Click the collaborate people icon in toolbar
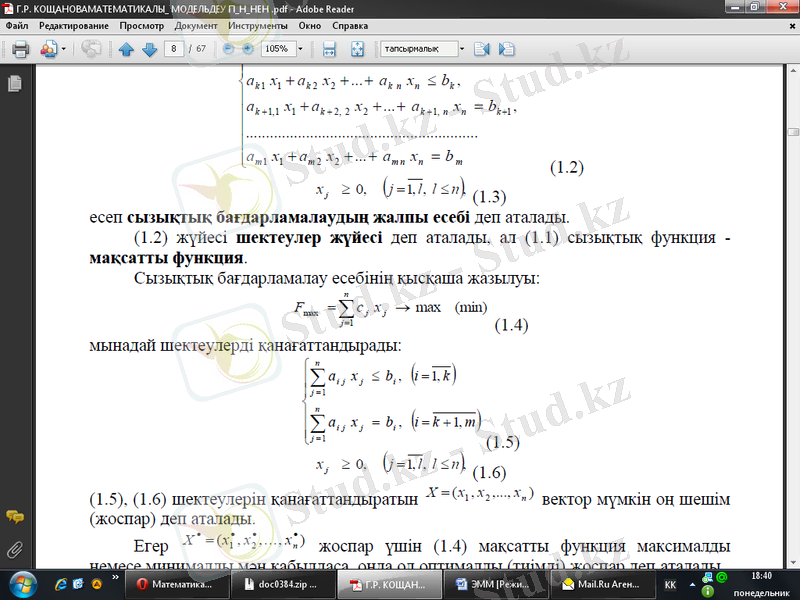This screenshot has width=800, height=600. (x=48, y=49)
